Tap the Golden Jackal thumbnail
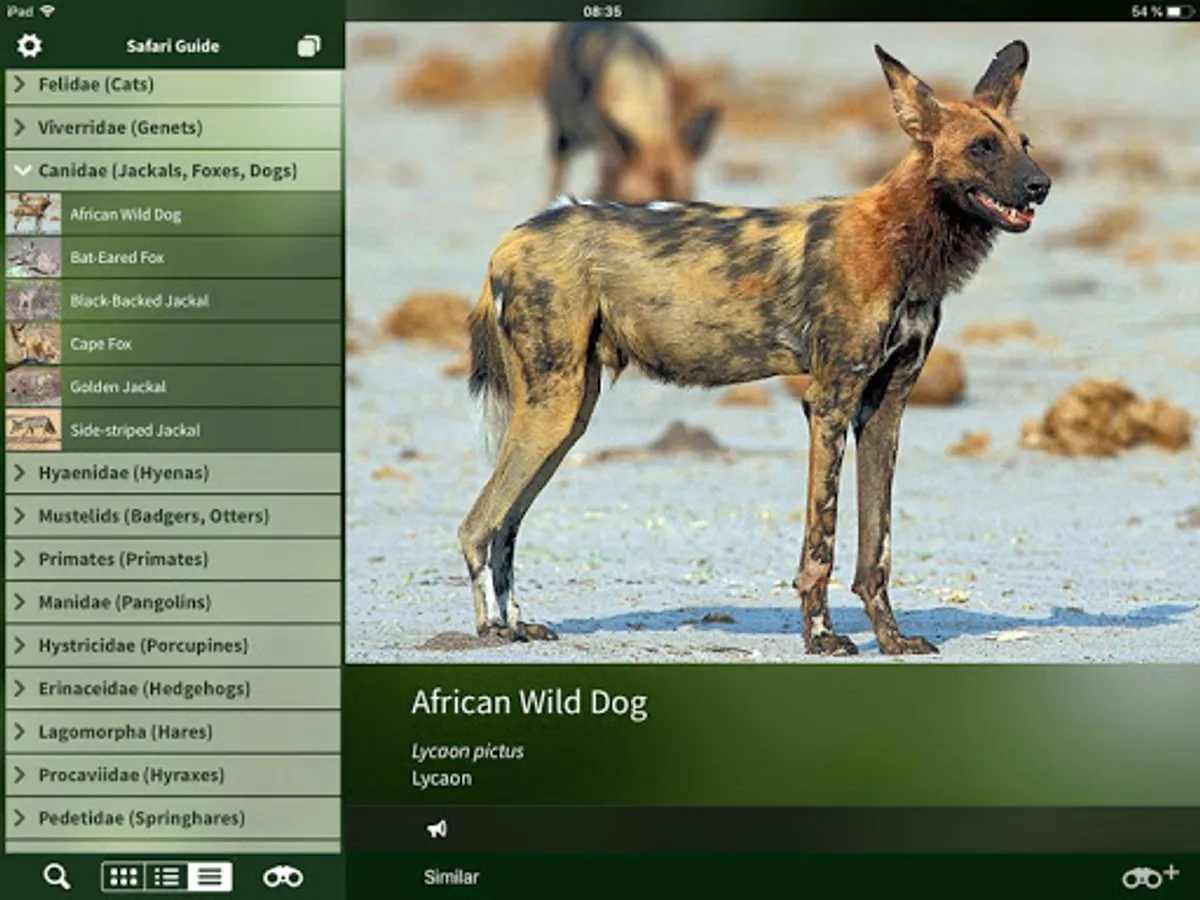This screenshot has height=900, width=1200. (33, 386)
